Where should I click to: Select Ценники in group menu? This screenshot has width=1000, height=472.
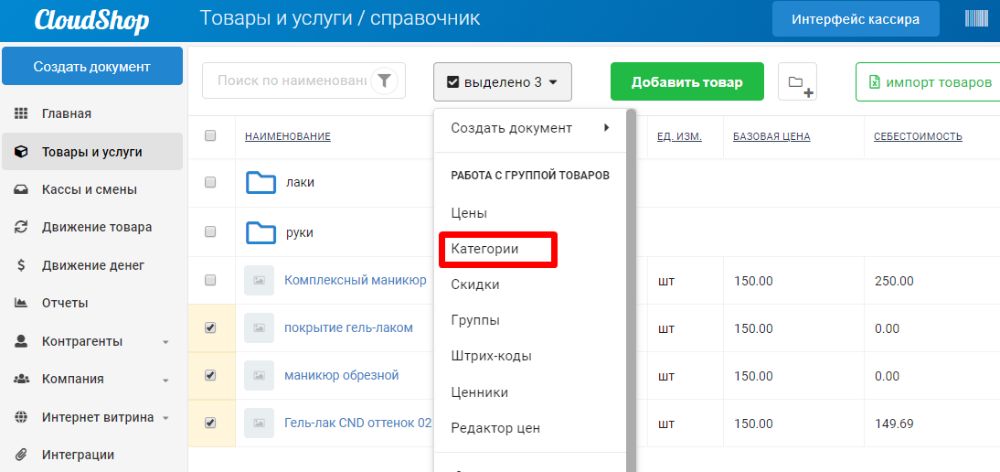pyautogui.click(x=479, y=392)
